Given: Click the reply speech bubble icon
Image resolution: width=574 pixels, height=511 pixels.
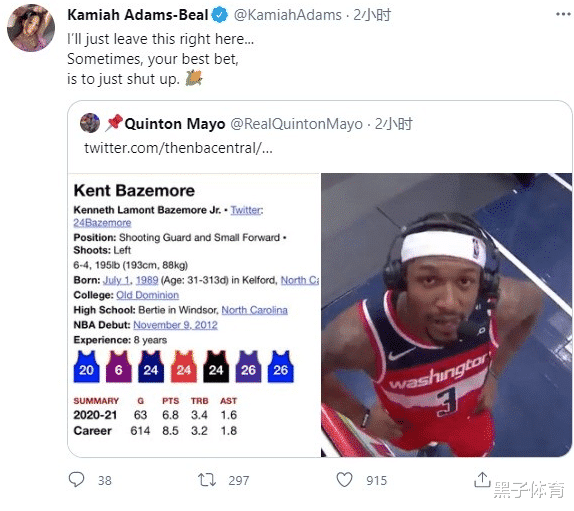Looking at the screenshot, I should [x=76, y=480].
